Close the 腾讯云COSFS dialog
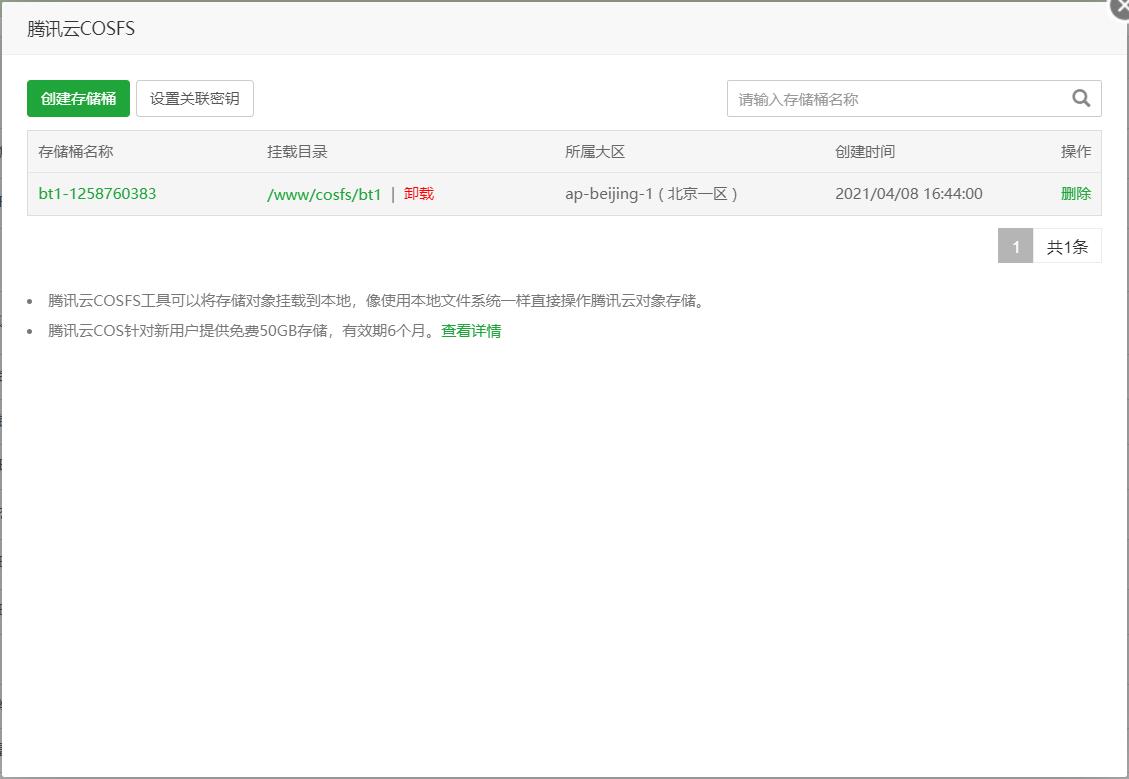 click(1122, 9)
